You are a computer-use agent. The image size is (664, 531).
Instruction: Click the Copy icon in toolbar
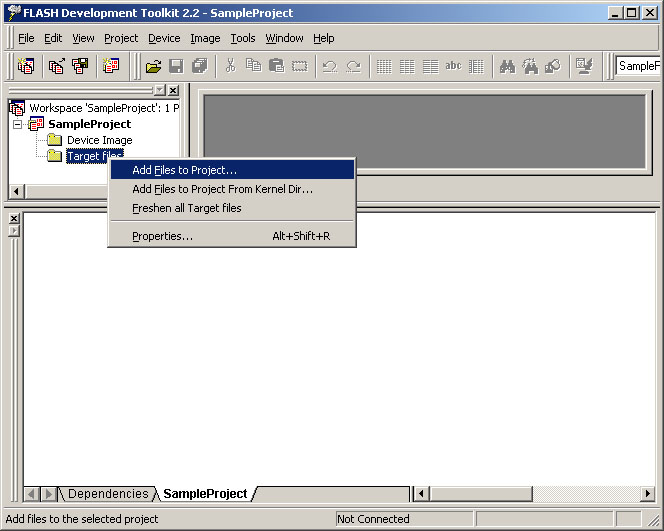point(253,66)
